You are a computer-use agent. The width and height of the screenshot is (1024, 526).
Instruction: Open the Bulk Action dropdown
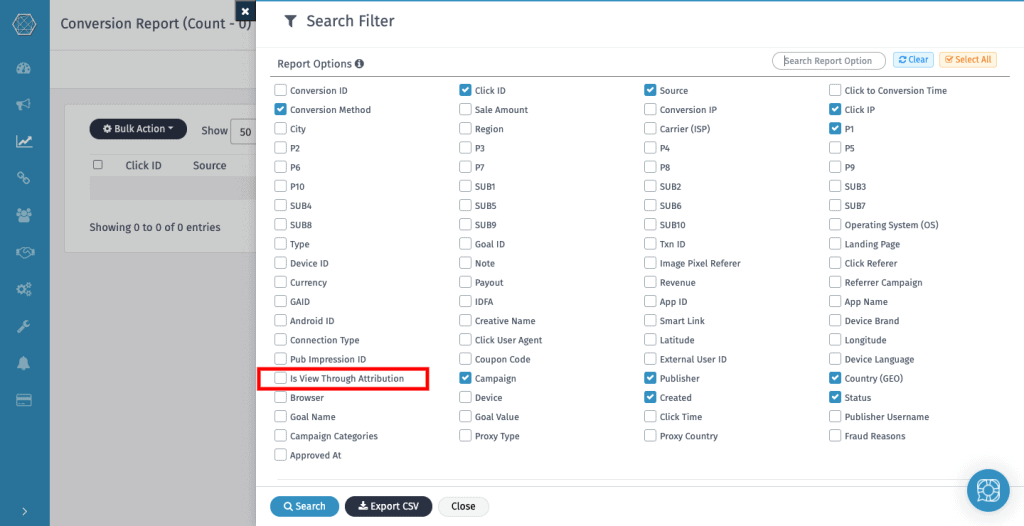click(138, 129)
